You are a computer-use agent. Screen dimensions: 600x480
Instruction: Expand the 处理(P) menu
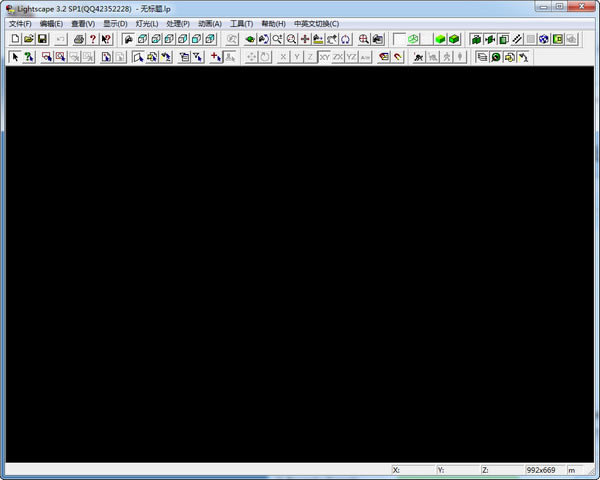click(178, 23)
